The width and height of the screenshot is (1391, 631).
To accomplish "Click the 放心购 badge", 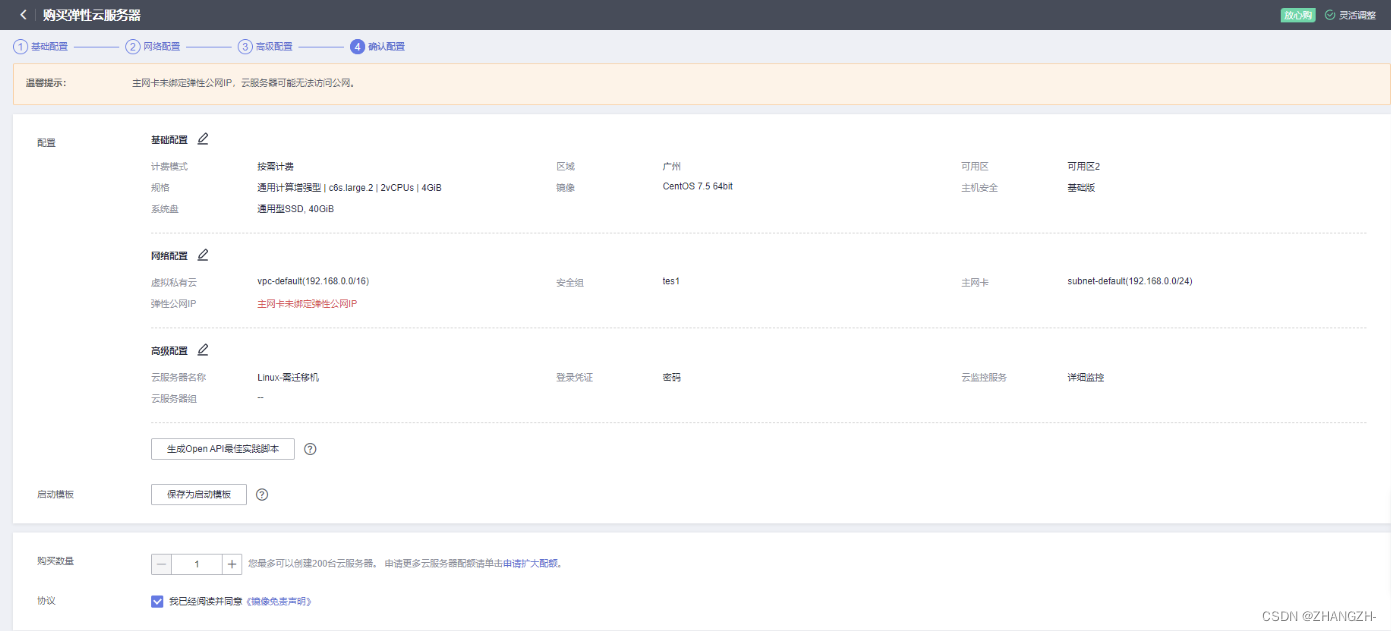I will pyautogui.click(x=1297, y=15).
